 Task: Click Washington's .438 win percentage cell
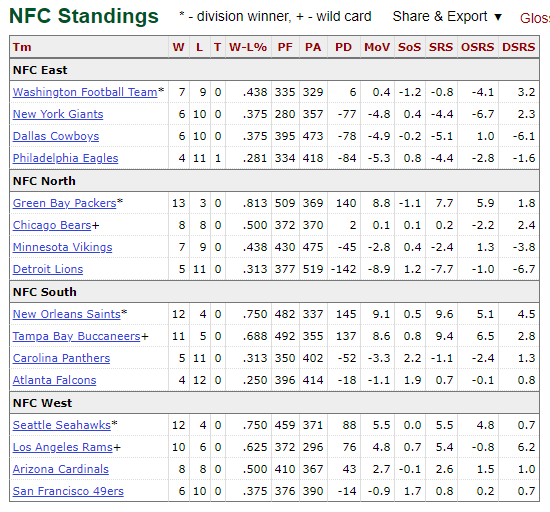click(x=248, y=92)
